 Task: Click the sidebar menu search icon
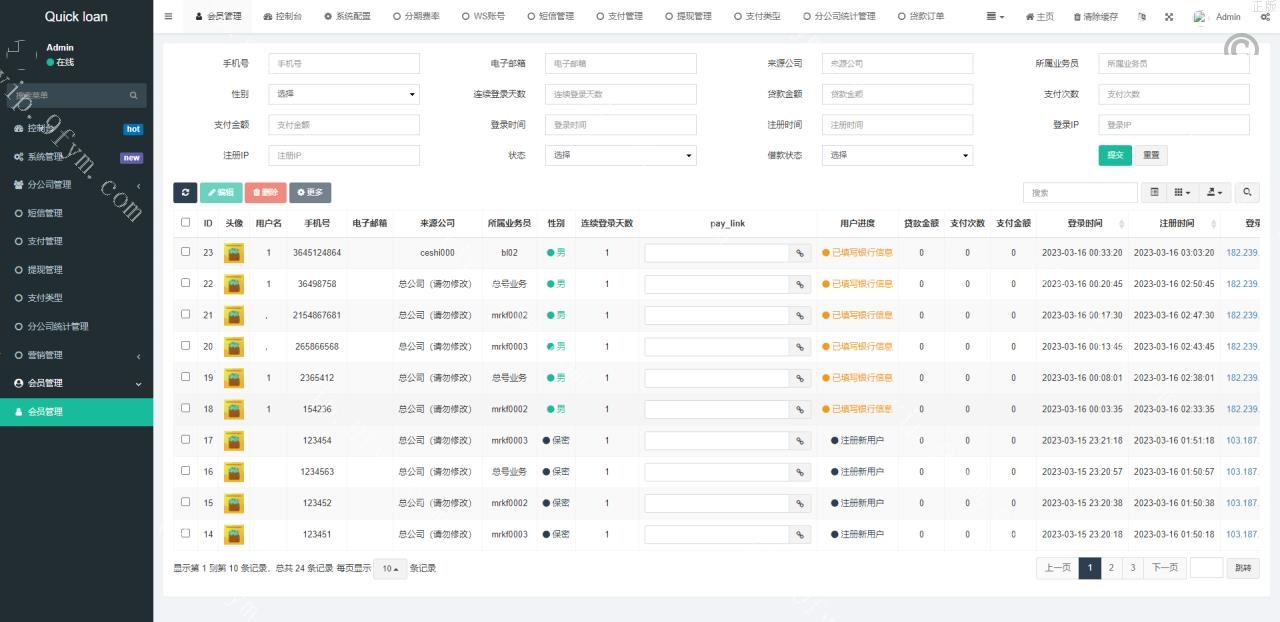[134, 96]
